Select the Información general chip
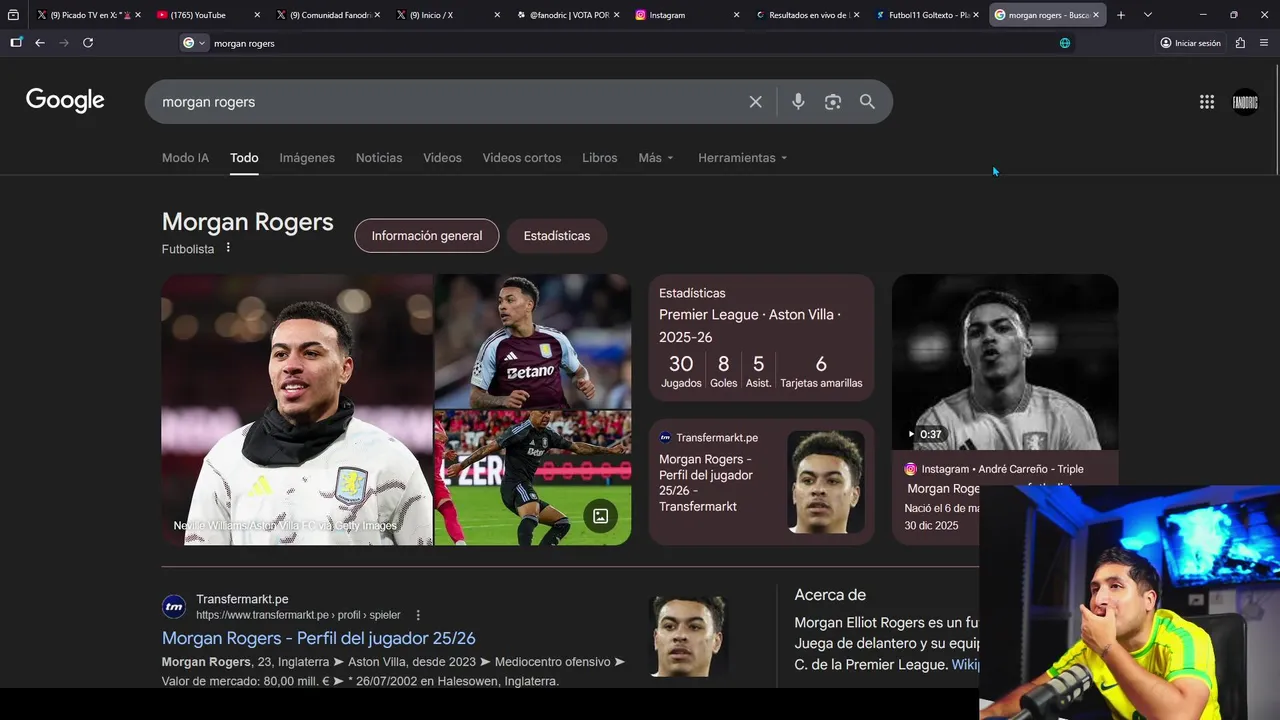 coord(427,236)
